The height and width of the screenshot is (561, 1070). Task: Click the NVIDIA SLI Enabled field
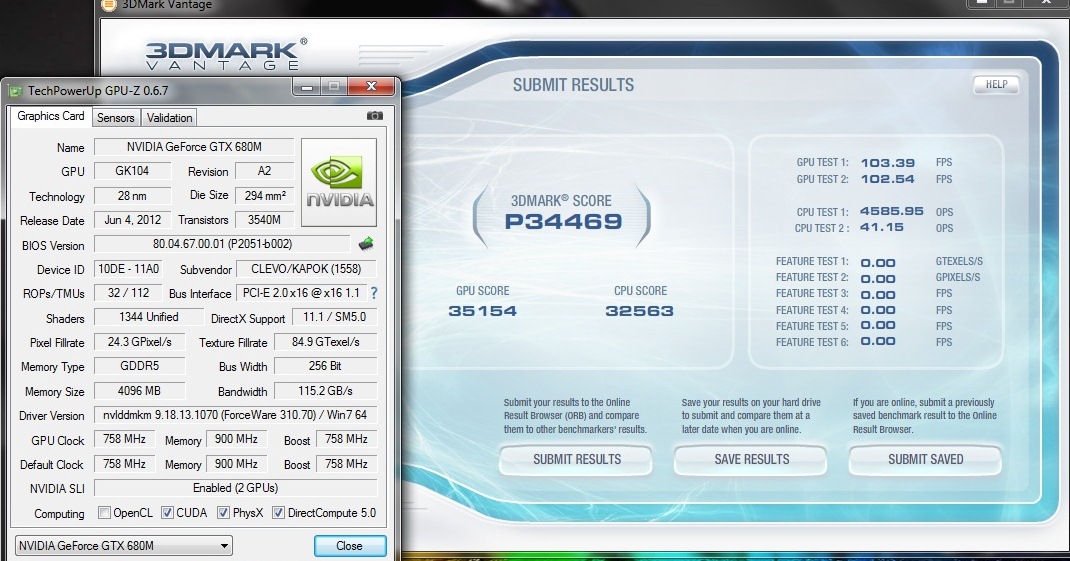tap(235, 488)
